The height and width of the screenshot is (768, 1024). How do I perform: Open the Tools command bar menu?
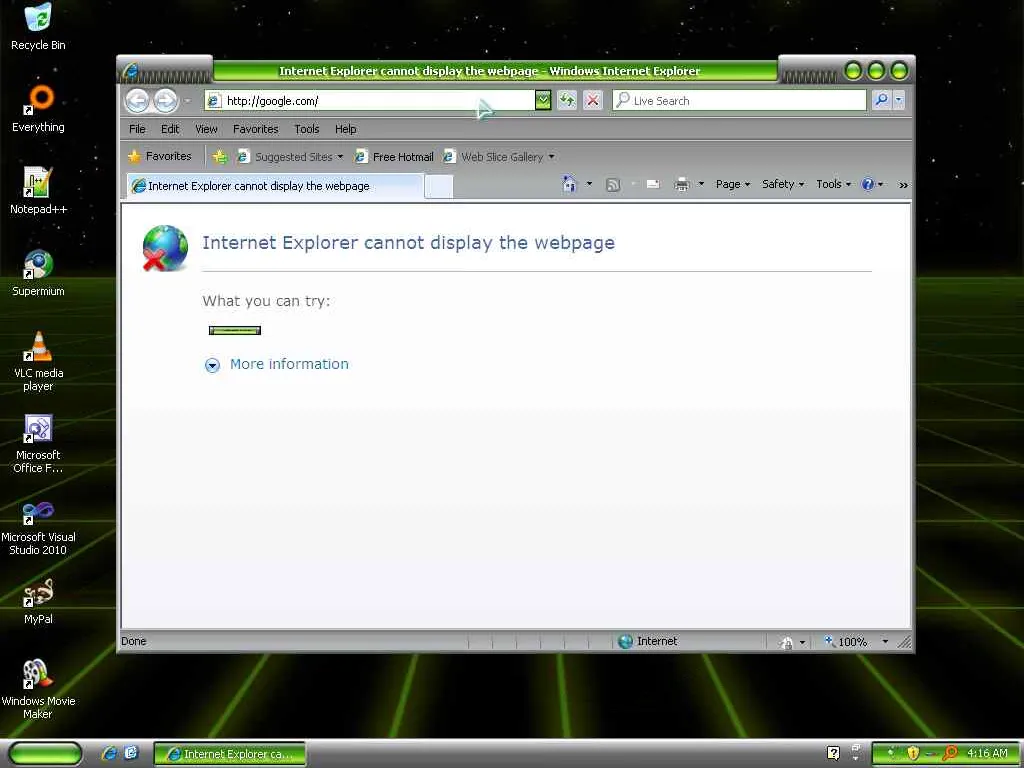[x=833, y=184]
